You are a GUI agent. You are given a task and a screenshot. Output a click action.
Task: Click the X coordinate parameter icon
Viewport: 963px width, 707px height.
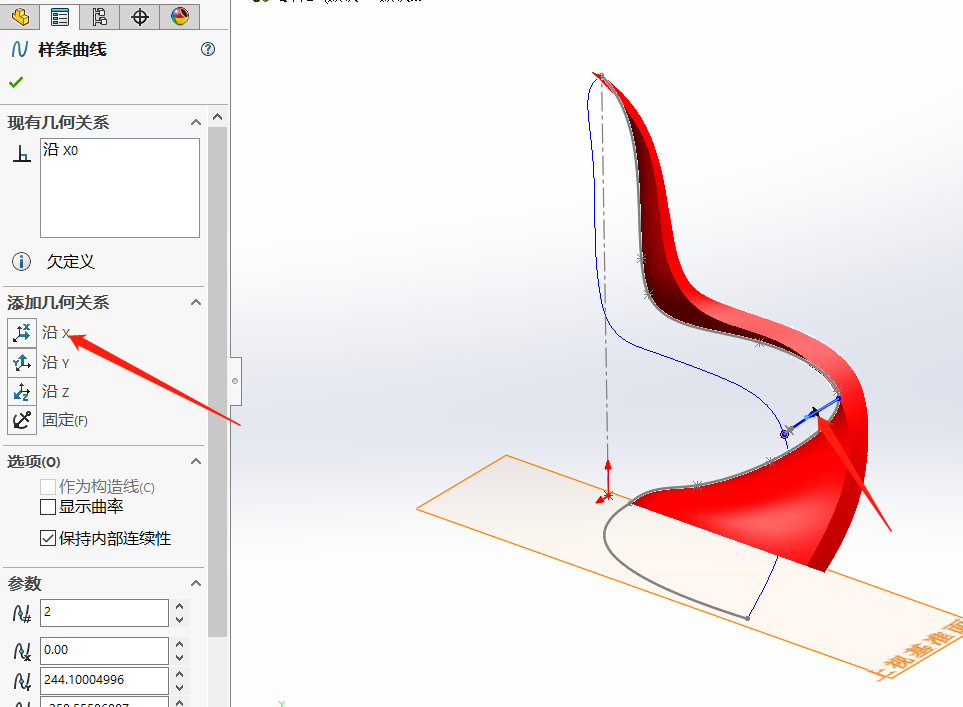22,651
